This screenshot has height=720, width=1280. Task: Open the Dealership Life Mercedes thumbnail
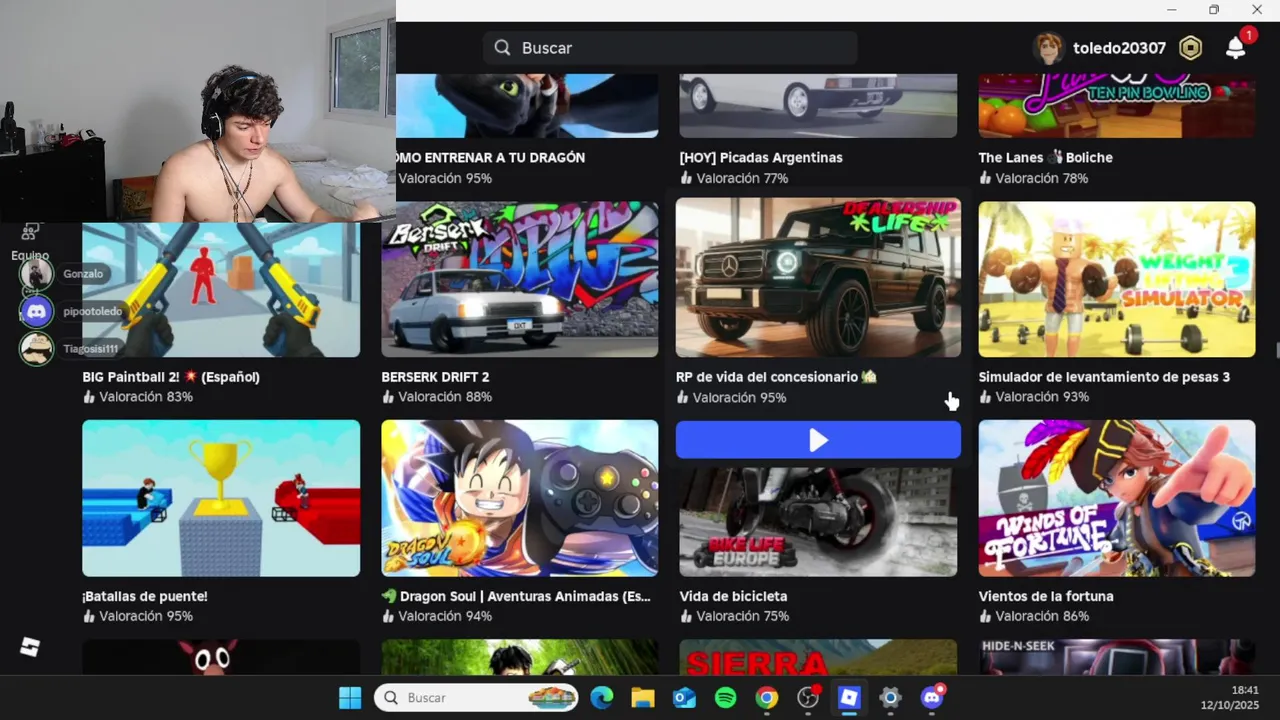pos(818,278)
